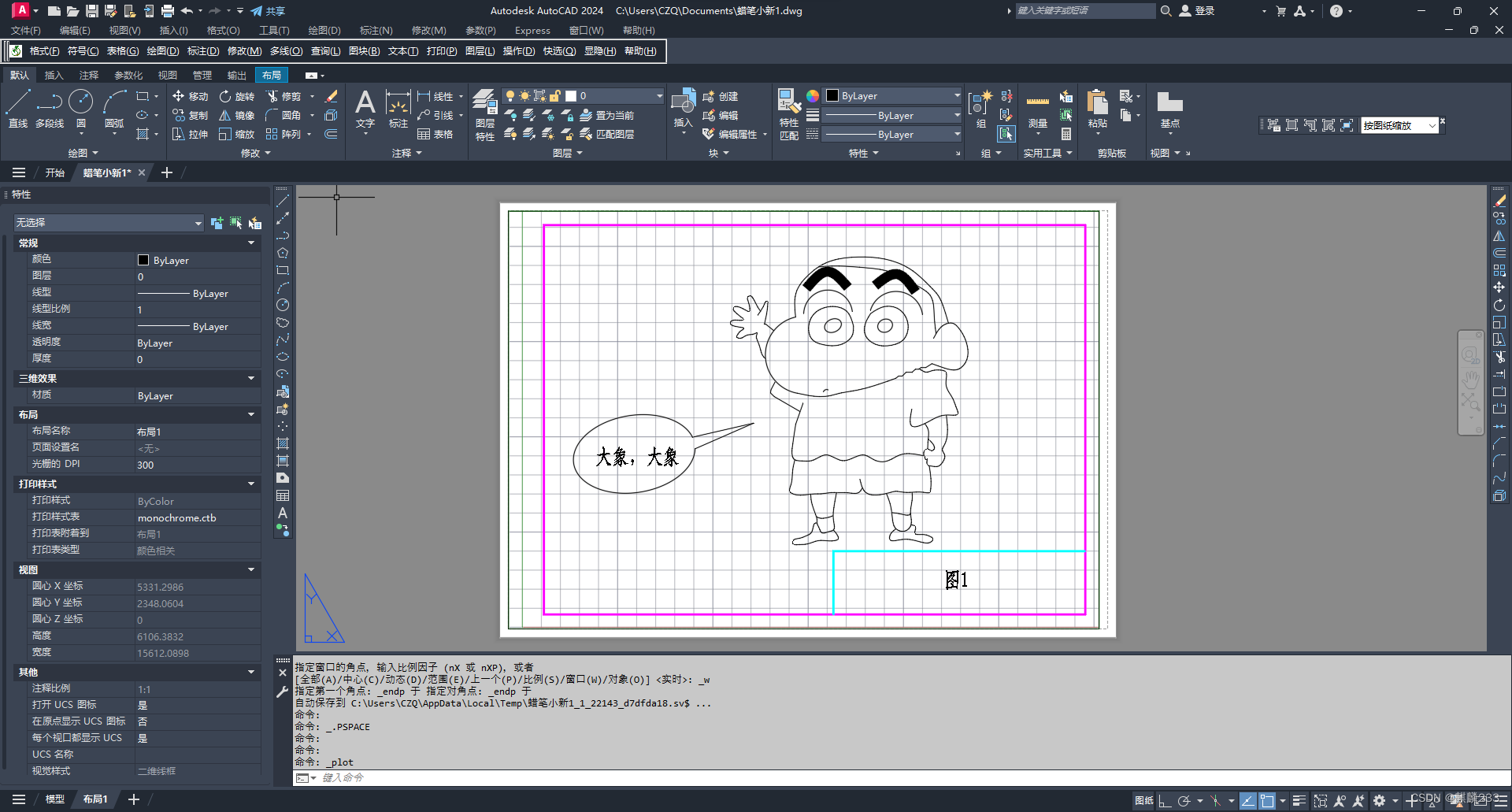
Task: Select the 标注 (Dimension) tool
Action: [x=398, y=109]
